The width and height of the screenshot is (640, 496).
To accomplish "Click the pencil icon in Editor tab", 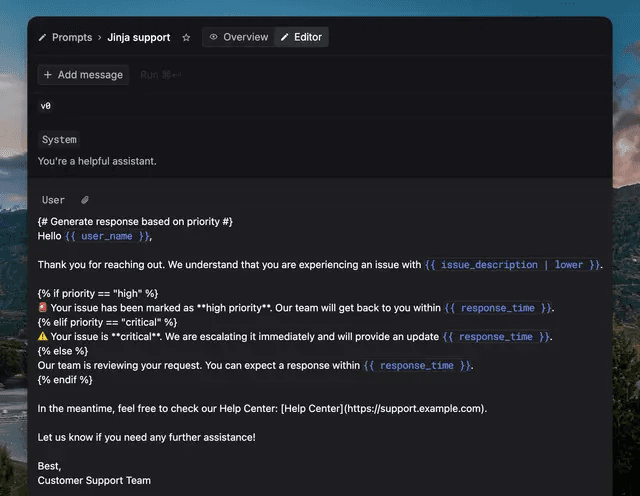I will [x=284, y=37].
